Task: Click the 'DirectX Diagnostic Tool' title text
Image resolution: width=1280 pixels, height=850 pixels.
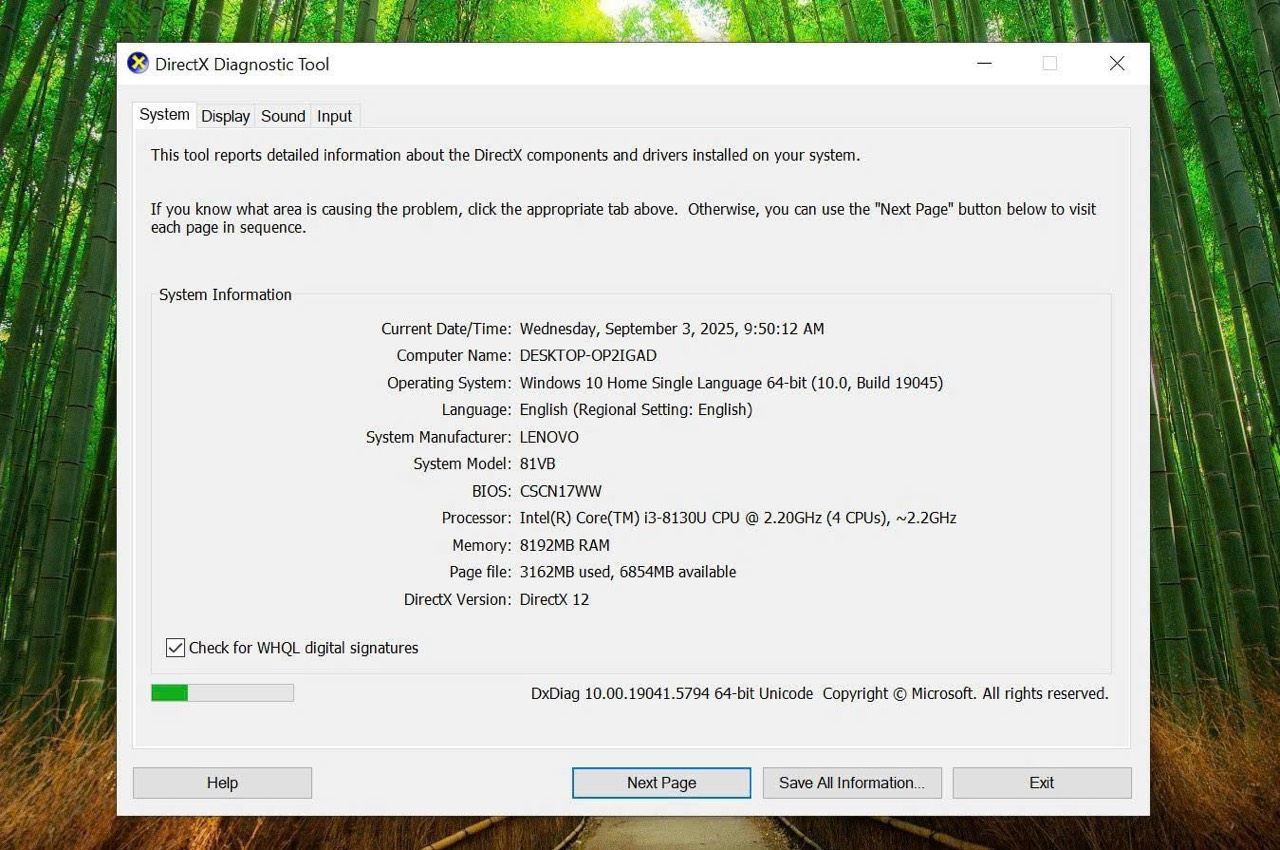Action: coord(241,64)
